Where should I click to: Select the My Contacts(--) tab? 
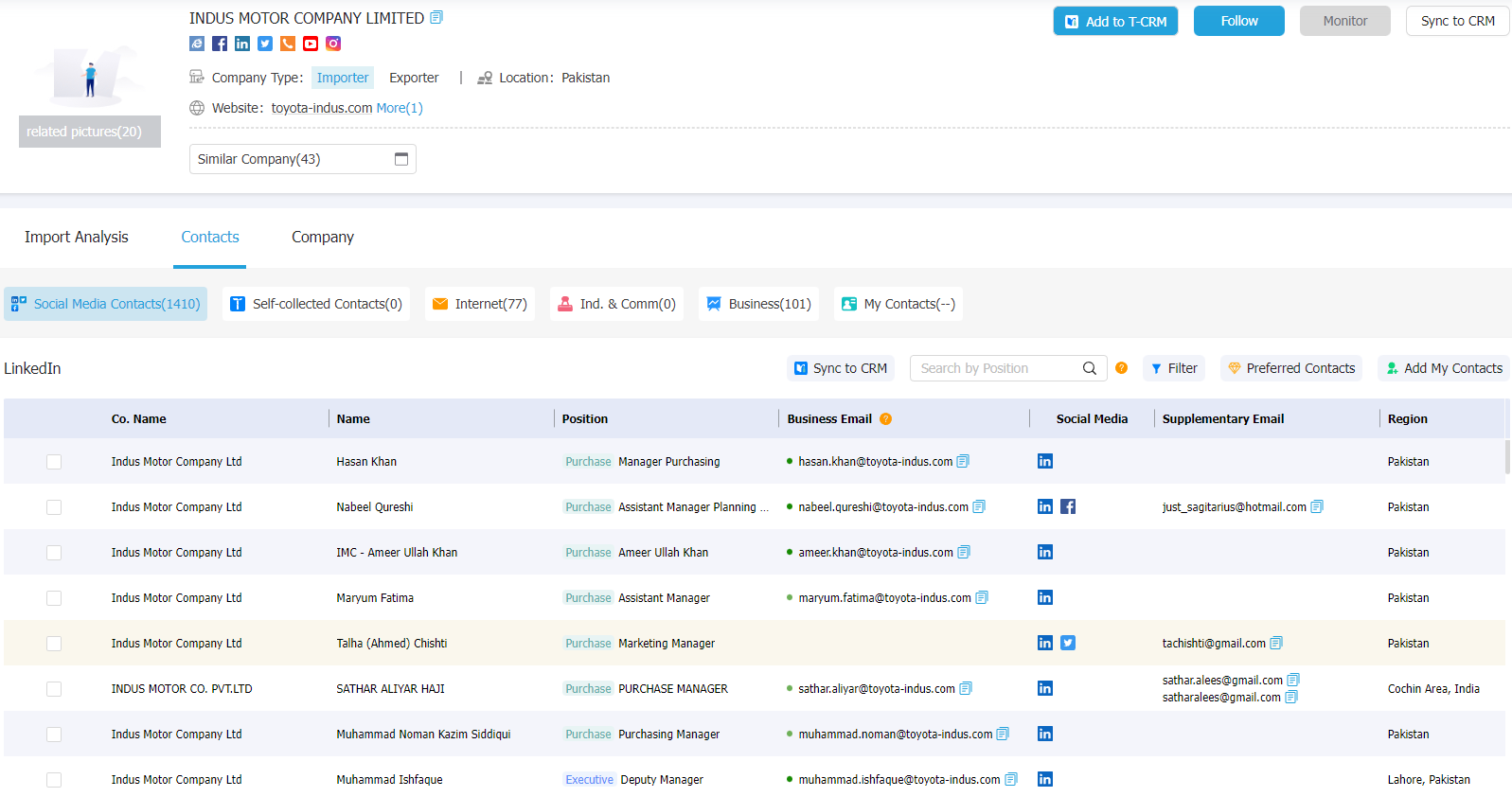(898, 304)
